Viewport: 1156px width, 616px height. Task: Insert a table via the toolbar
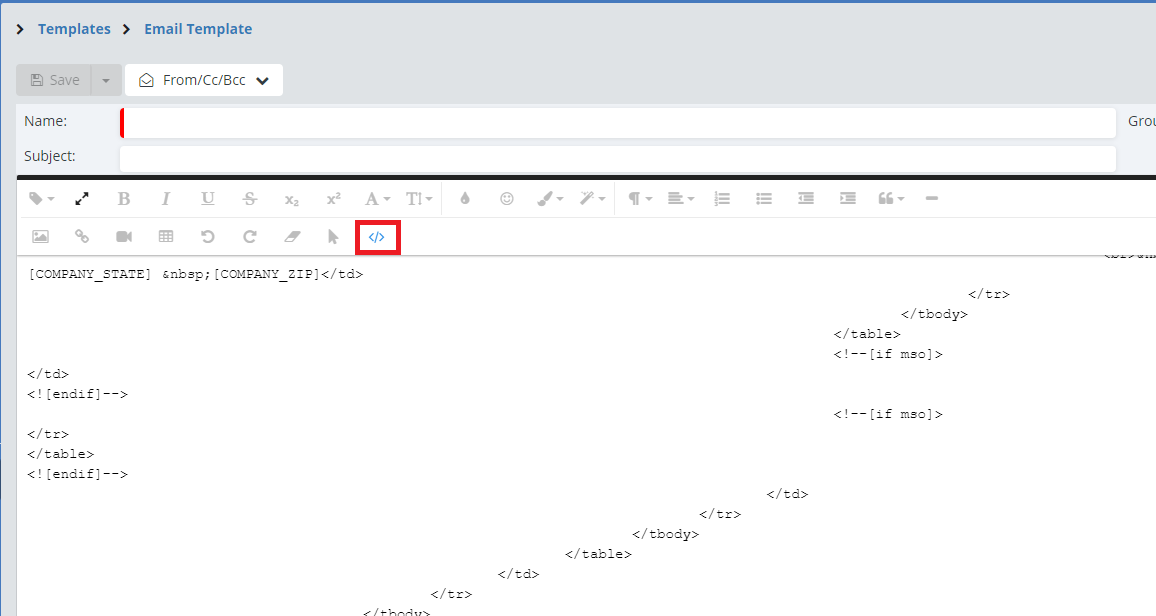(166, 237)
